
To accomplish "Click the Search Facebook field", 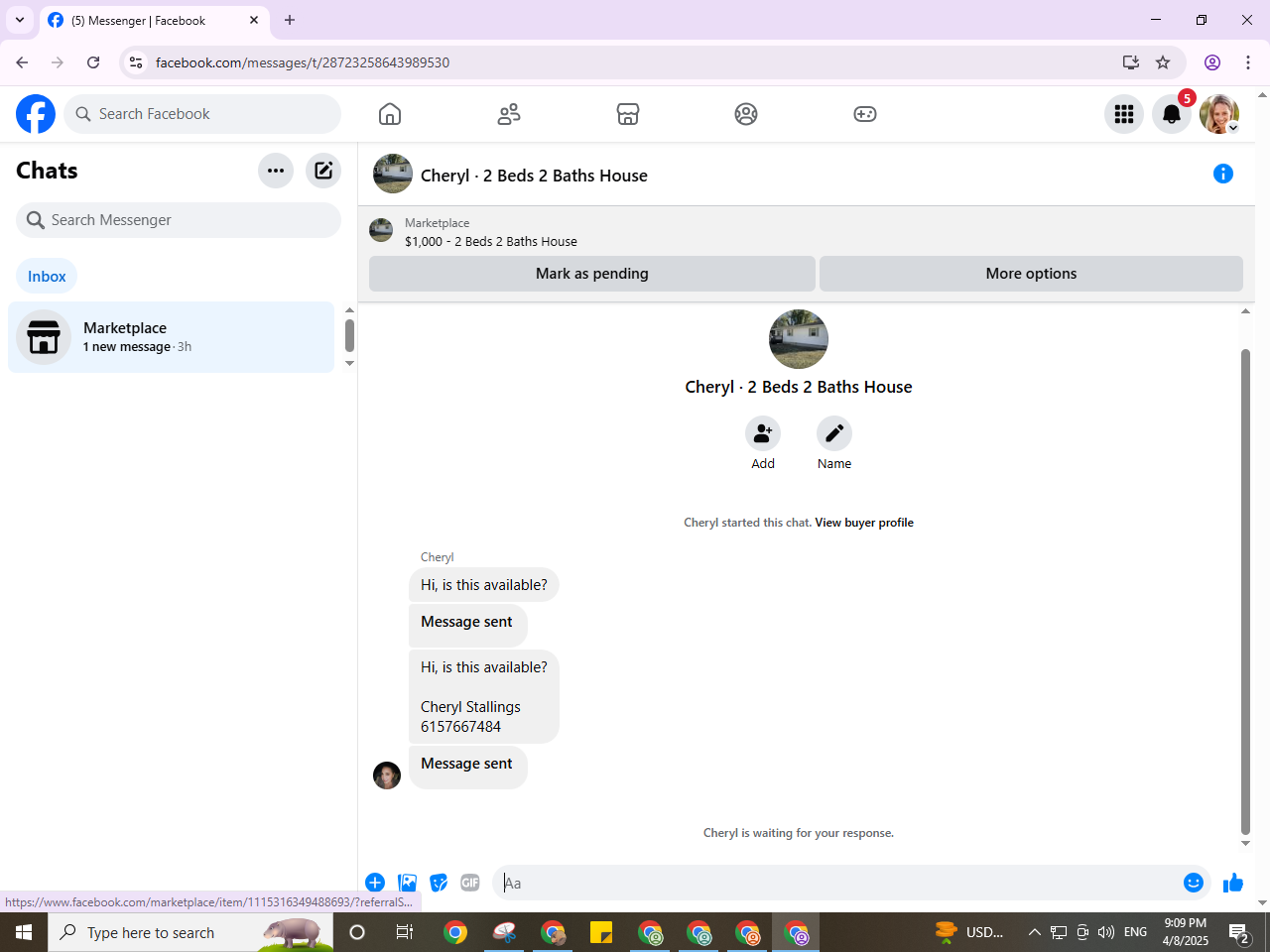I will pyautogui.click(x=202, y=114).
